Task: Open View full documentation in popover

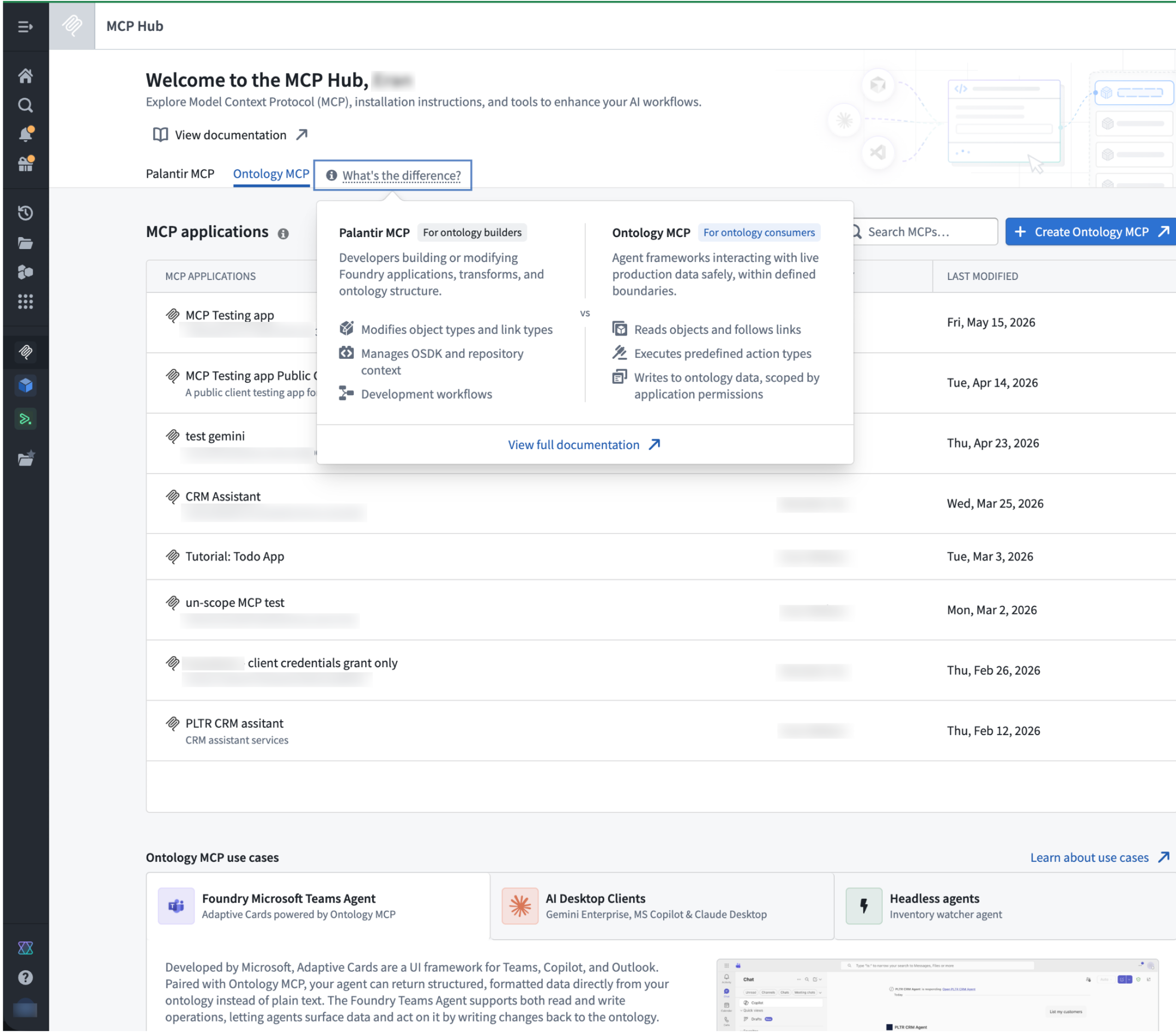Action: pyautogui.click(x=585, y=445)
